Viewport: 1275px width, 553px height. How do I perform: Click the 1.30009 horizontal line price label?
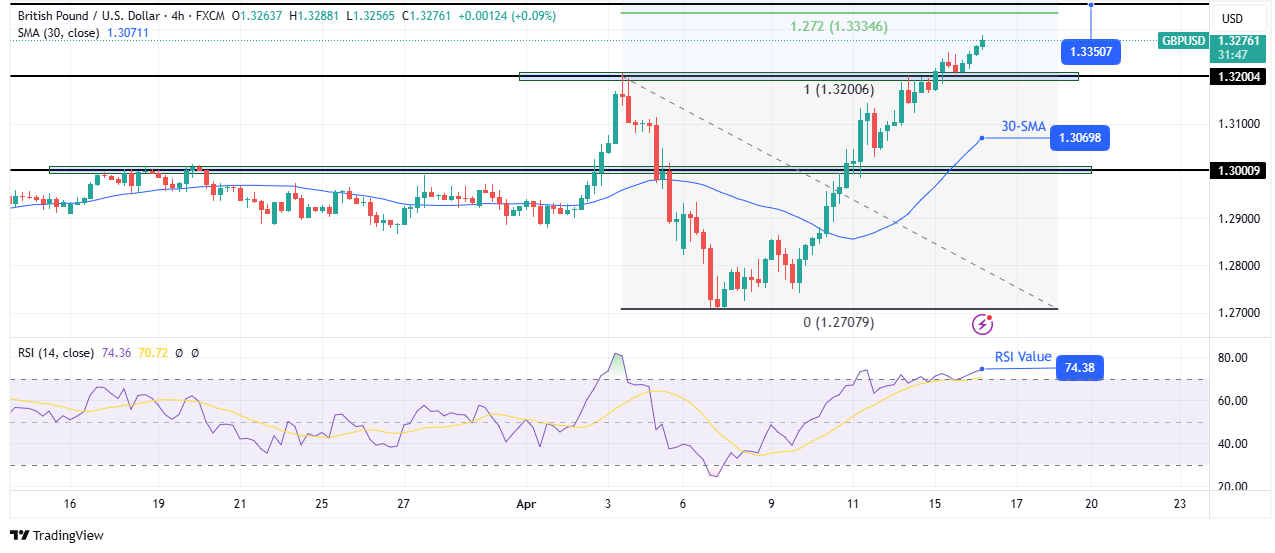(1240, 170)
